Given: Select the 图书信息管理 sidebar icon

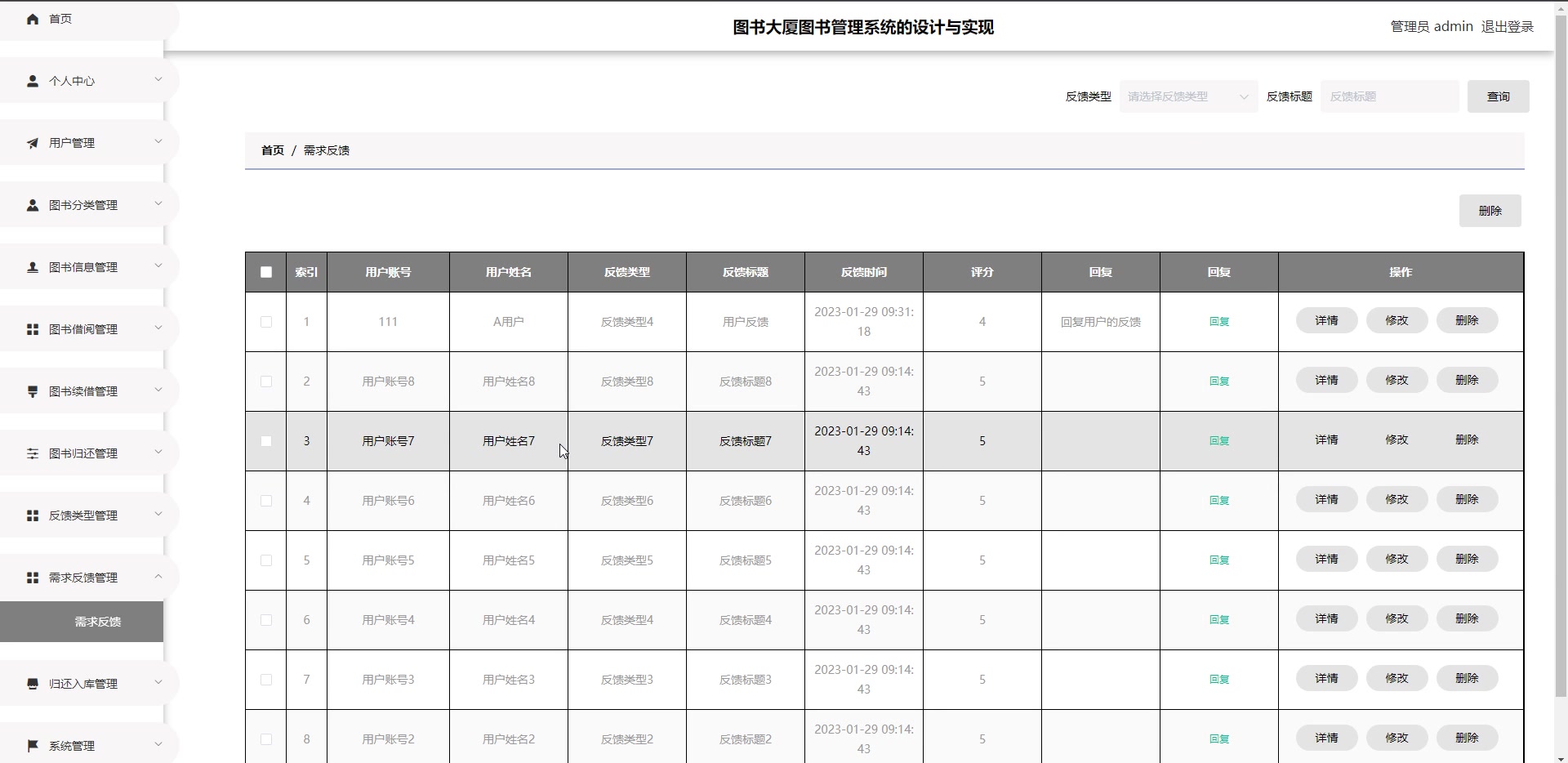Looking at the screenshot, I should (x=33, y=267).
